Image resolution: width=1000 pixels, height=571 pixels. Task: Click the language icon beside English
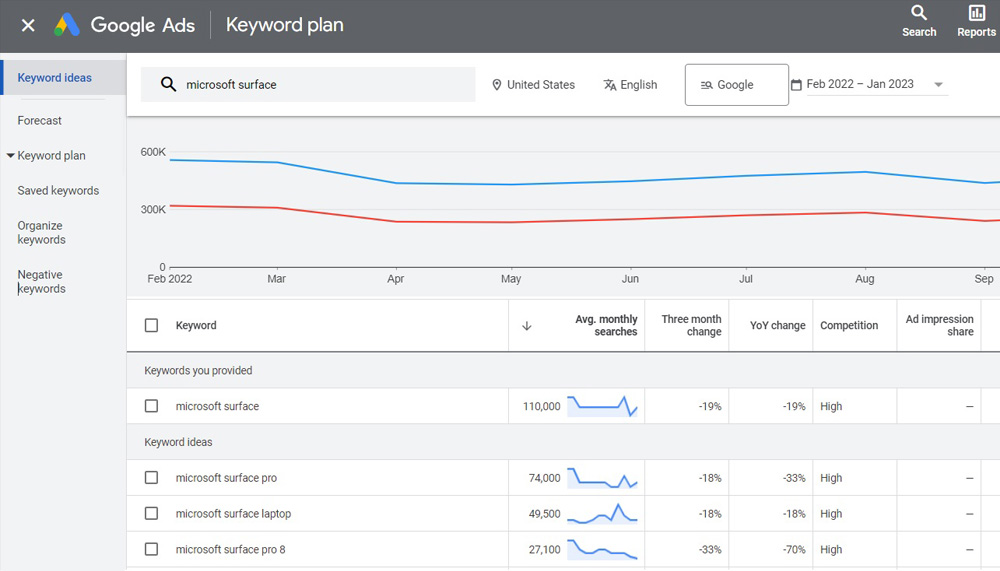coord(610,85)
